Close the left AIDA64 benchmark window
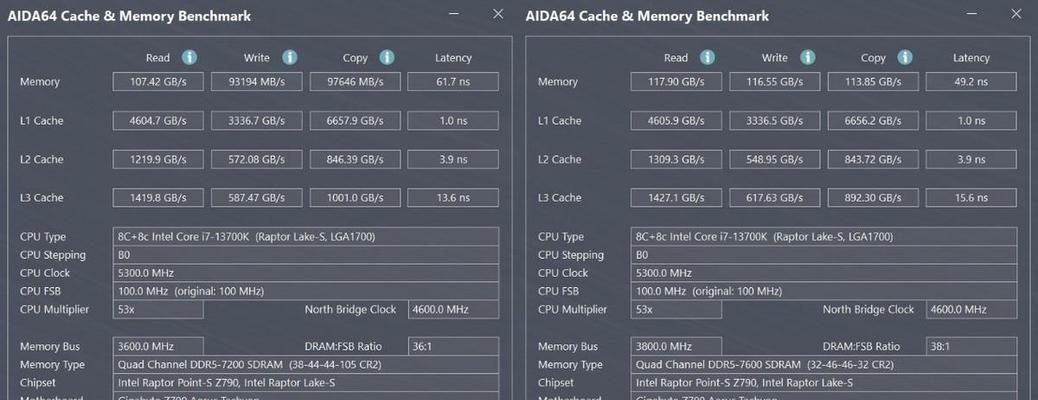 [498, 13]
